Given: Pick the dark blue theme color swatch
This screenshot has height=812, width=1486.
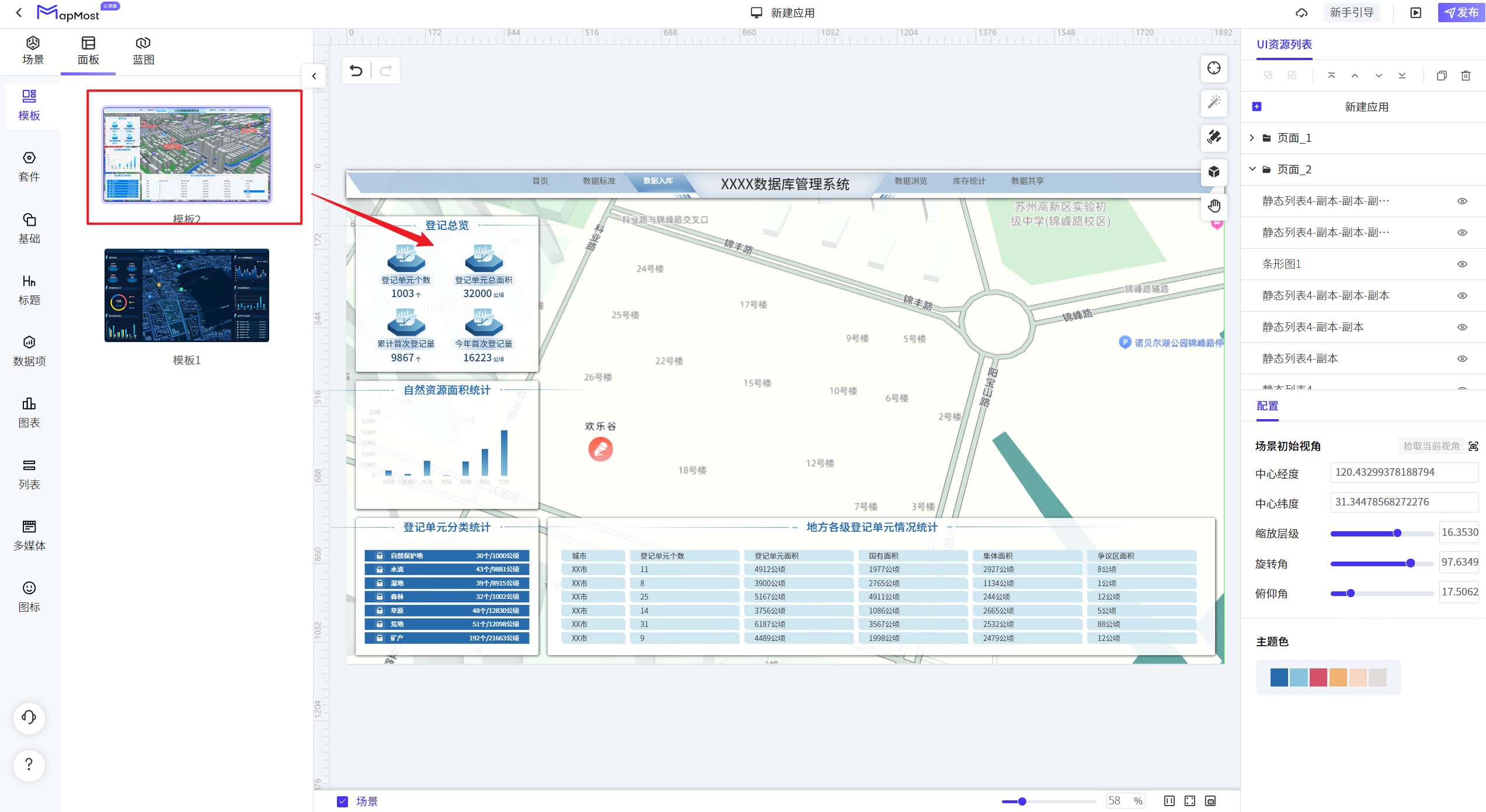Looking at the screenshot, I should point(1279,677).
